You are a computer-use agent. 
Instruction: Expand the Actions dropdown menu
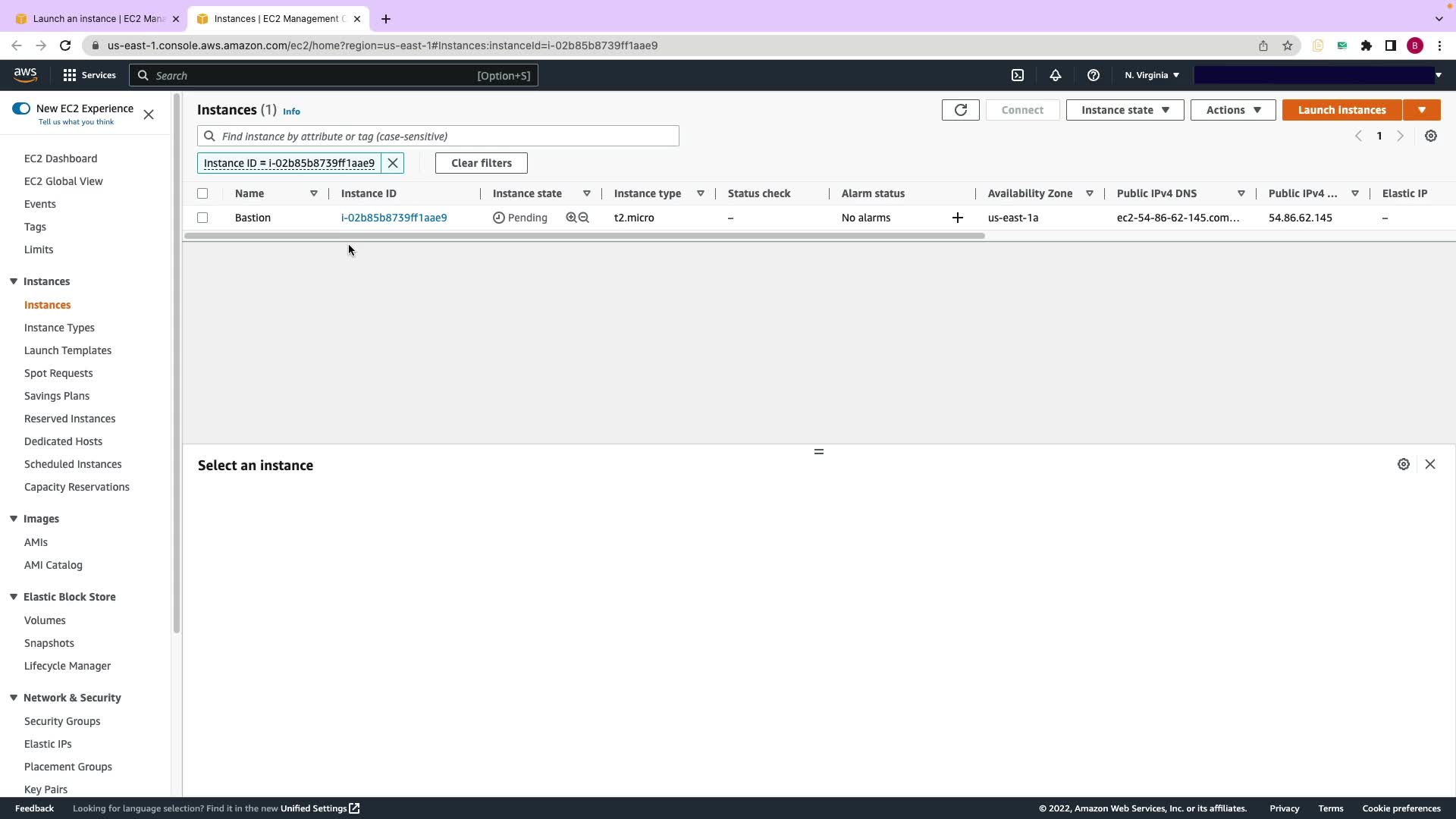[1232, 110]
